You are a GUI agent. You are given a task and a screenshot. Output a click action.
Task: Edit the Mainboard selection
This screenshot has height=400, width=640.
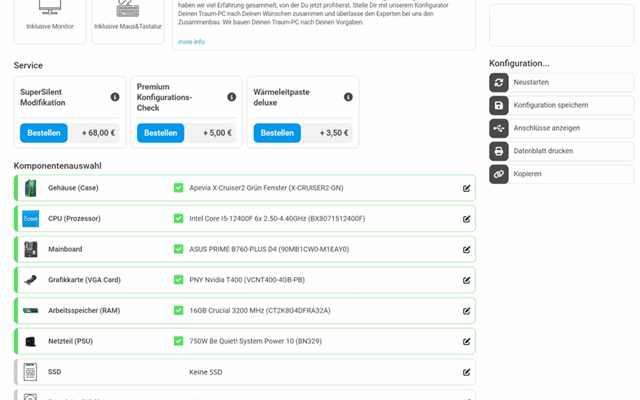click(466, 249)
